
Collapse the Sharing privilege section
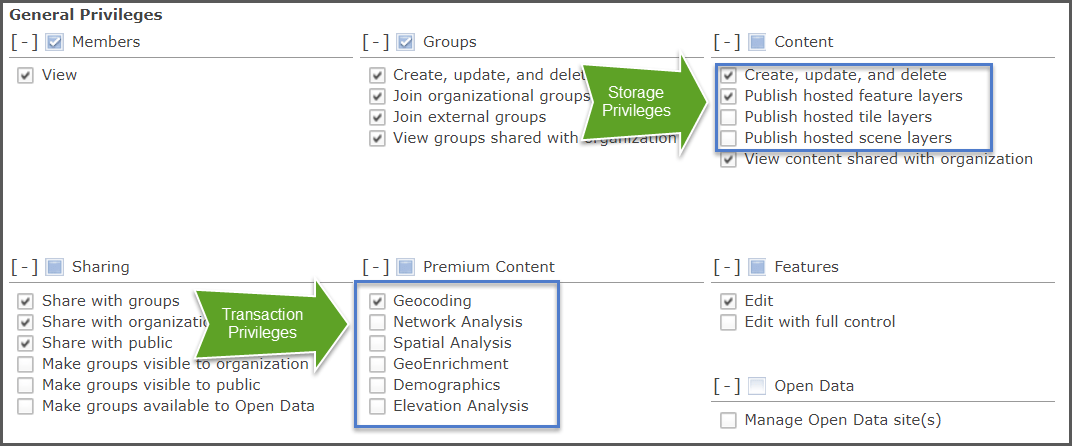point(24,267)
